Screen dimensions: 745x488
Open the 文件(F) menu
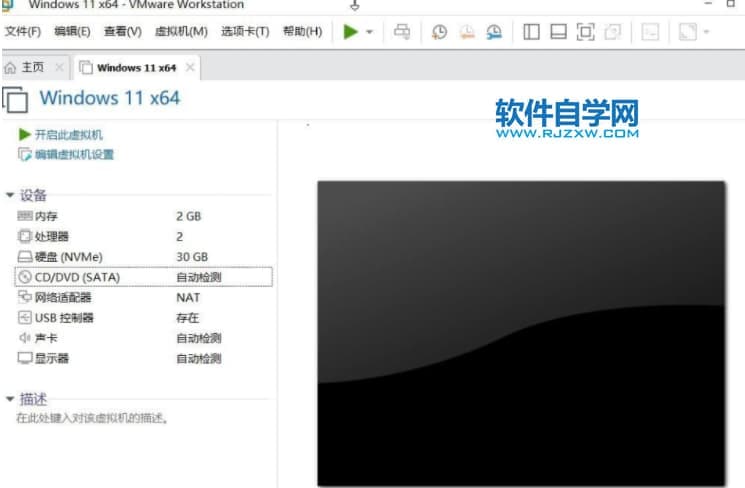click(x=22, y=32)
